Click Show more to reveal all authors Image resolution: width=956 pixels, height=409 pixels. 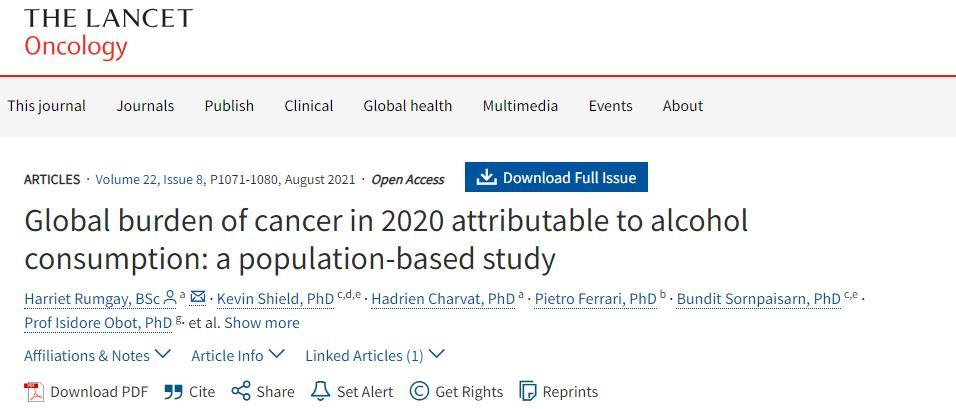pyautogui.click(x=262, y=322)
